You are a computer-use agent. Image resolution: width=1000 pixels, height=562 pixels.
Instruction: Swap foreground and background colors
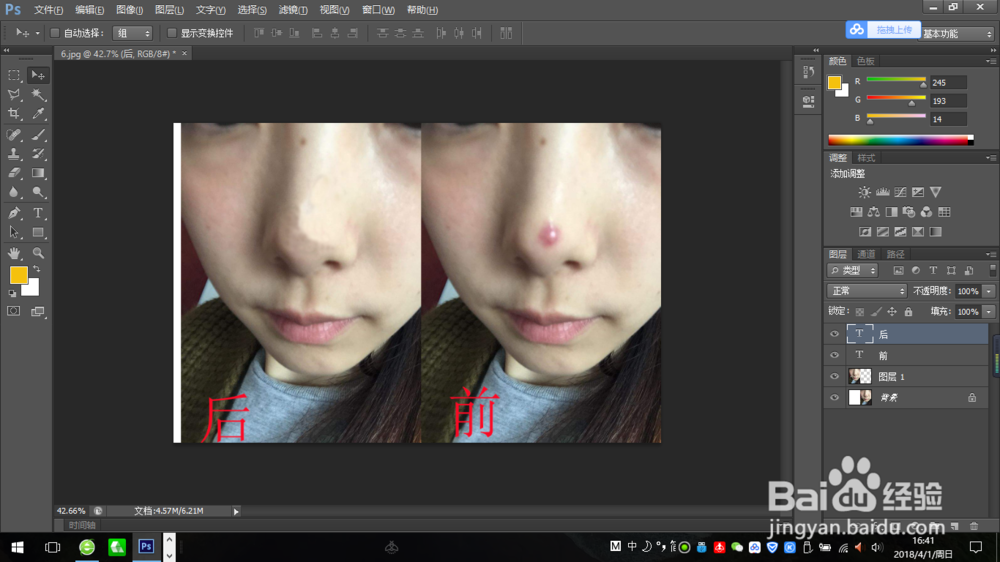pyautogui.click(x=36, y=269)
